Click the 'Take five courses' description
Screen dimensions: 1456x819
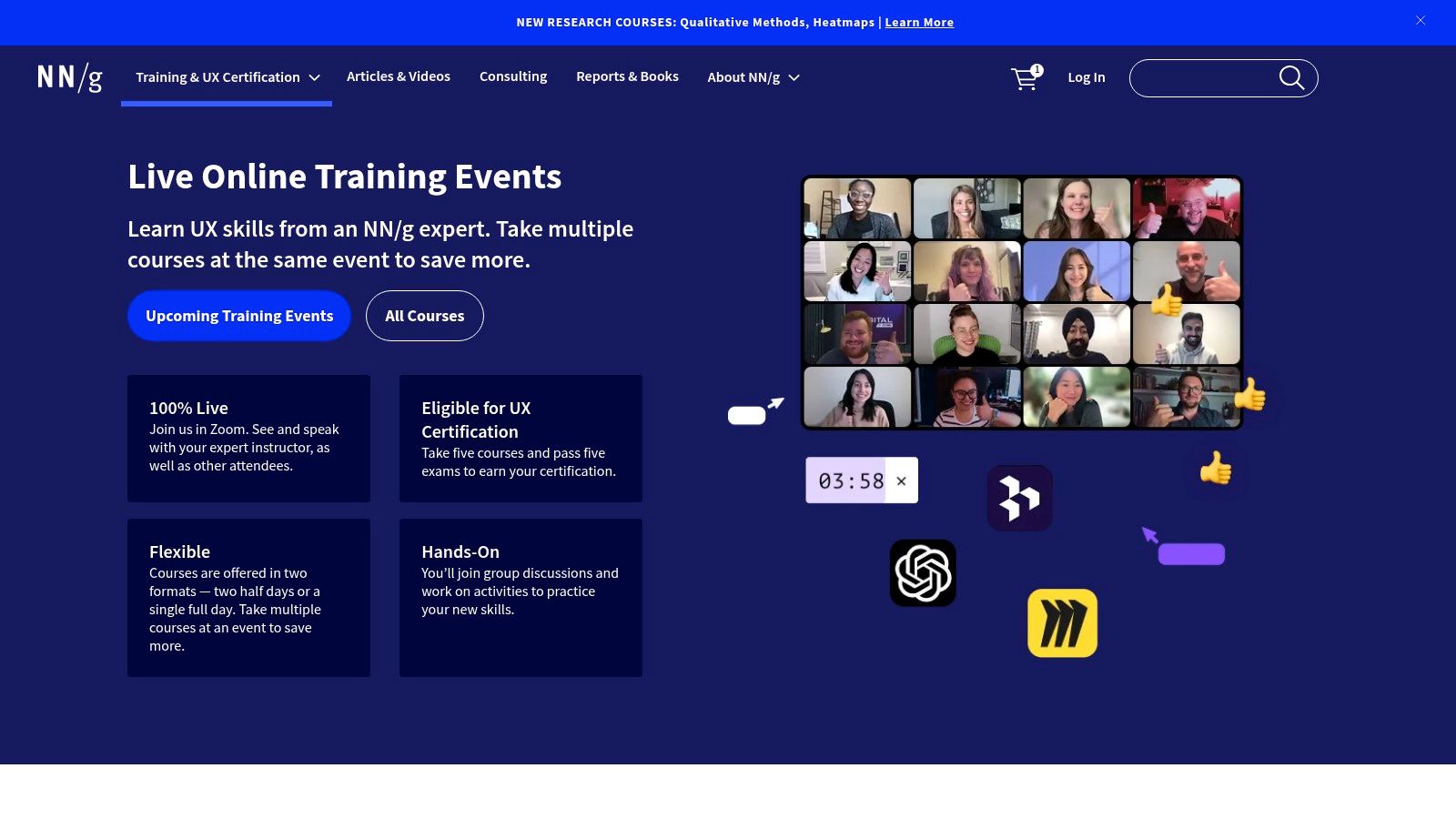(519, 462)
